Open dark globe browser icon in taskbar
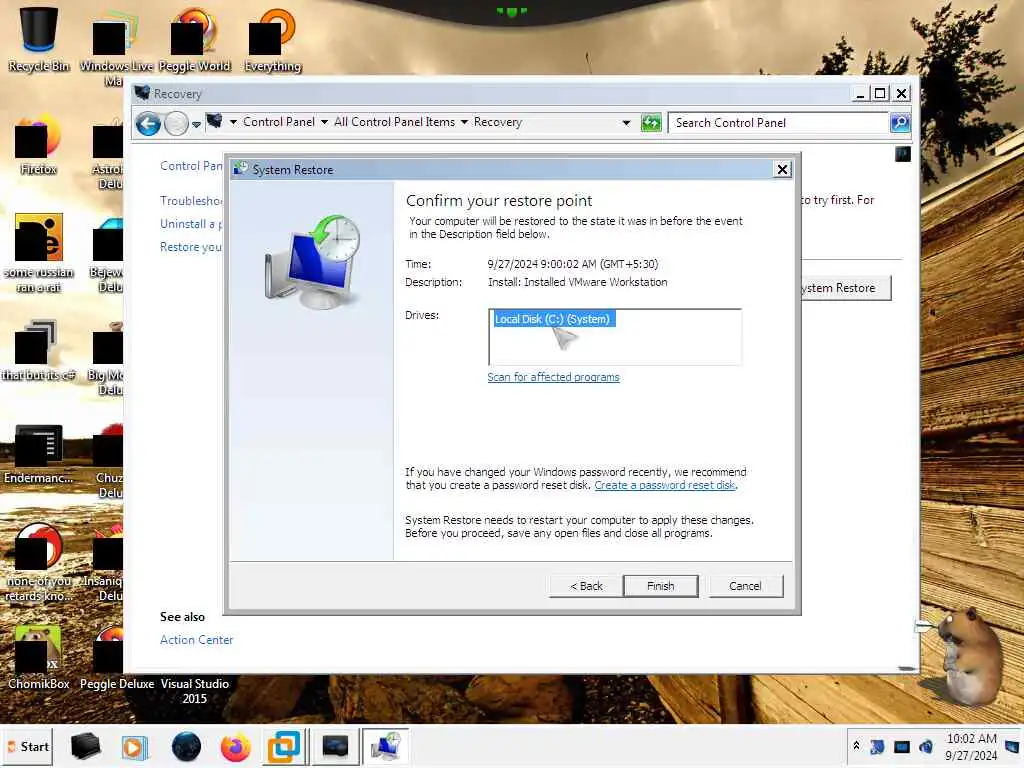This screenshot has width=1024, height=768. tap(186, 746)
